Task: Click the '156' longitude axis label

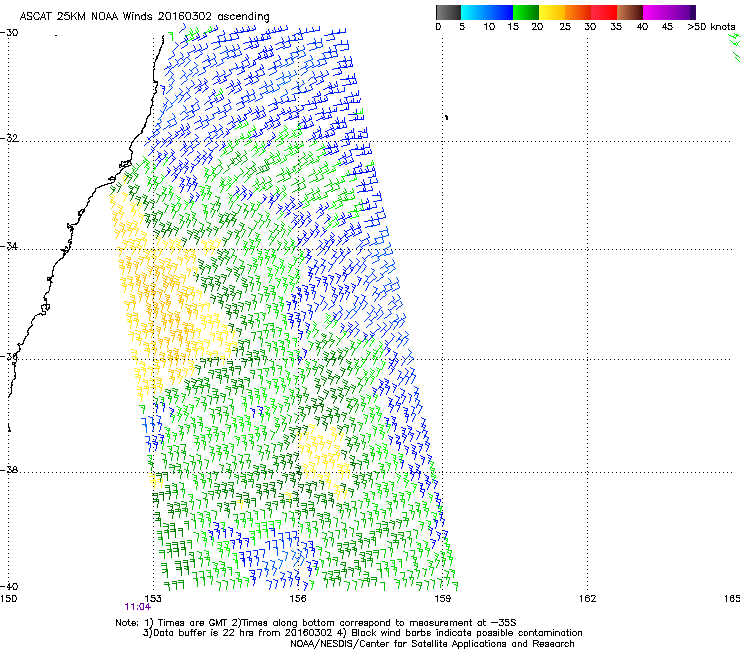Action: point(298,599)
